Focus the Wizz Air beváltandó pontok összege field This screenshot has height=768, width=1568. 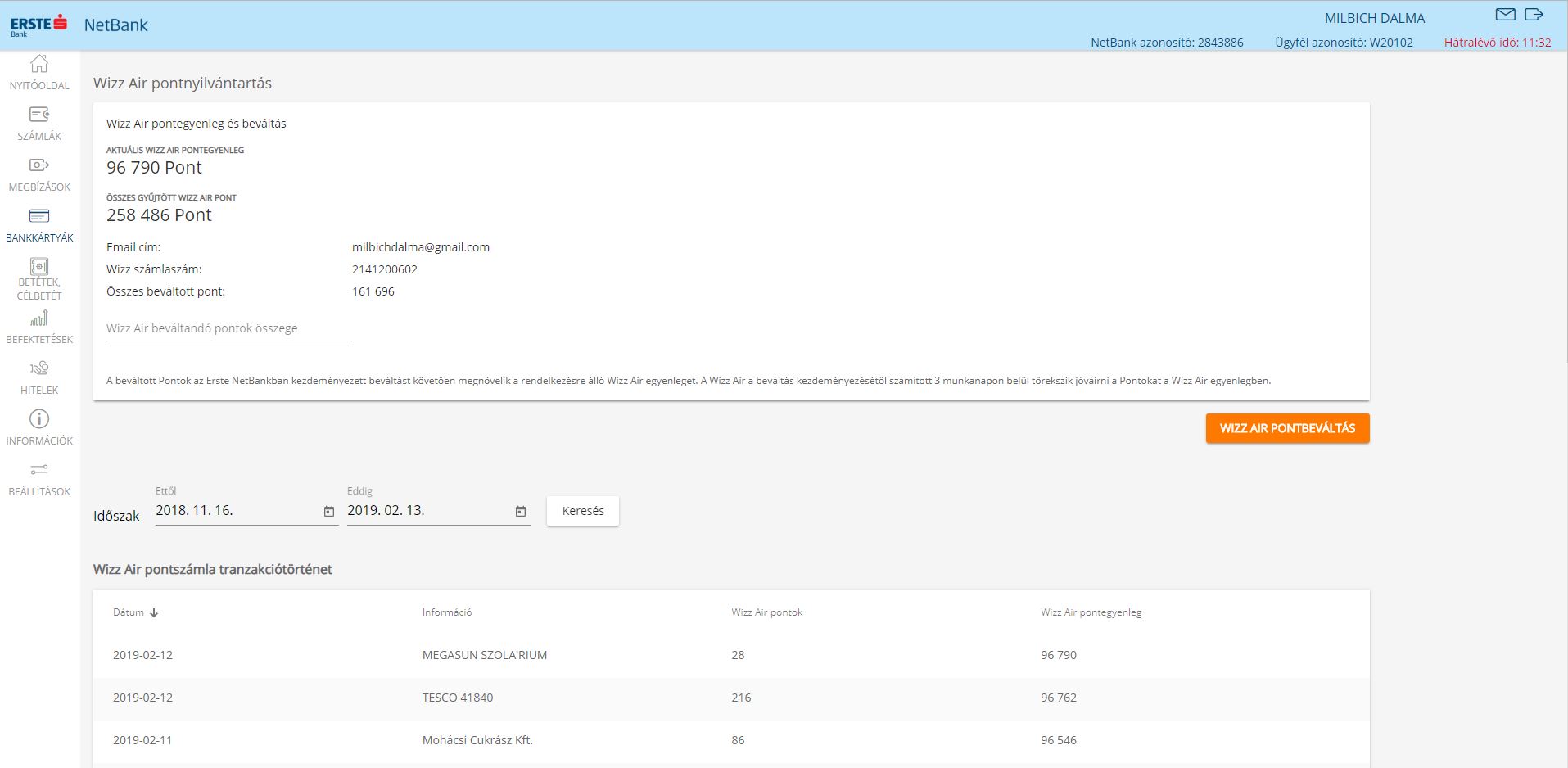(x=228, y=328)
